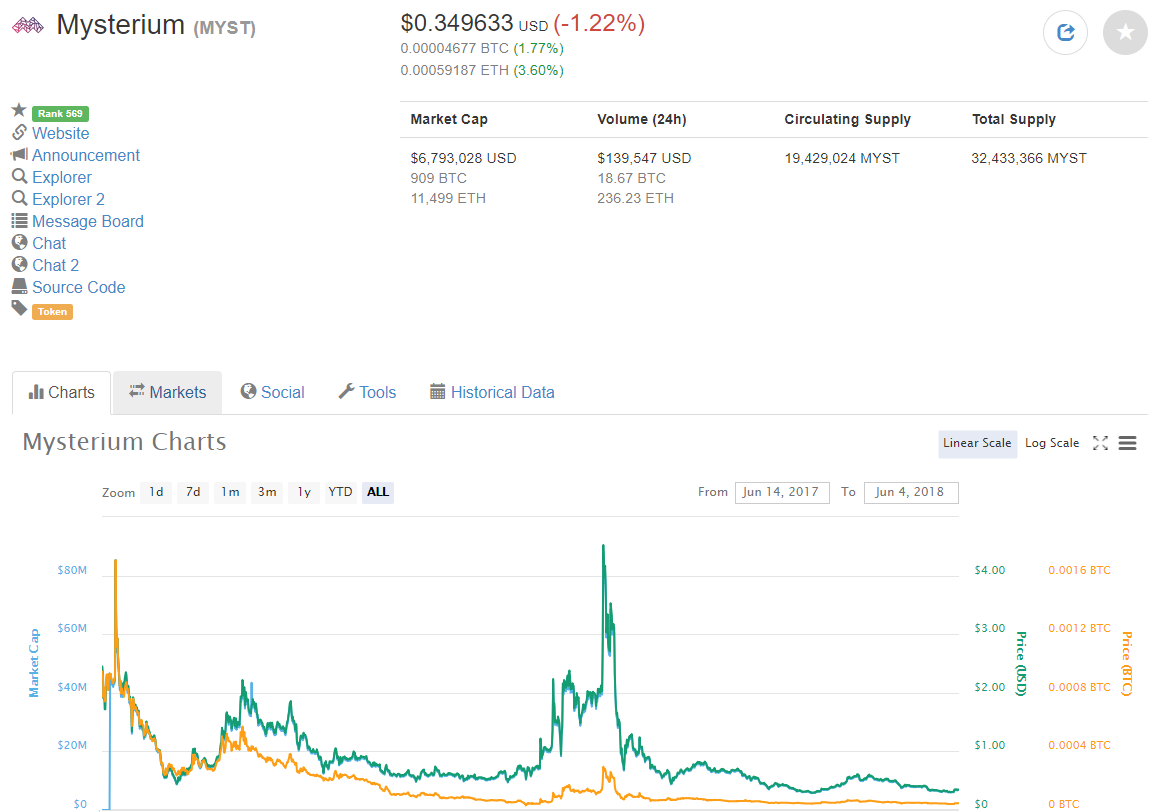Click the $139,547 USD volume value

pyautogui.click(x=644, y=158)
